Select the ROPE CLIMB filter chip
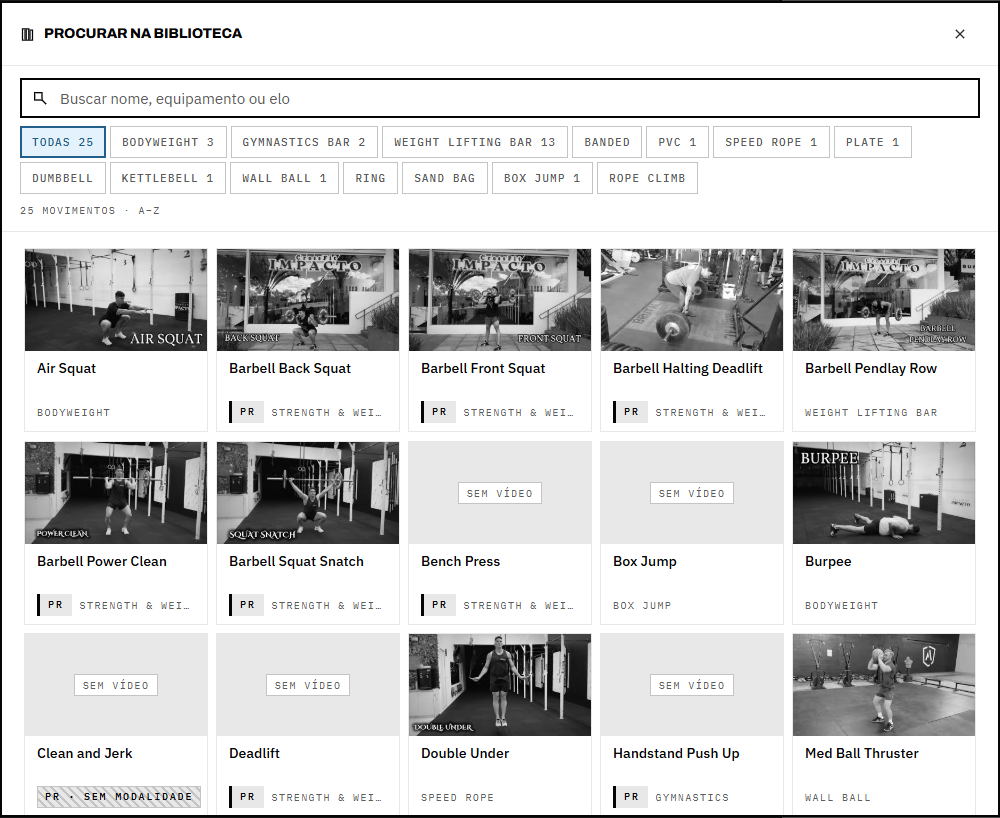 click(647, 178)
